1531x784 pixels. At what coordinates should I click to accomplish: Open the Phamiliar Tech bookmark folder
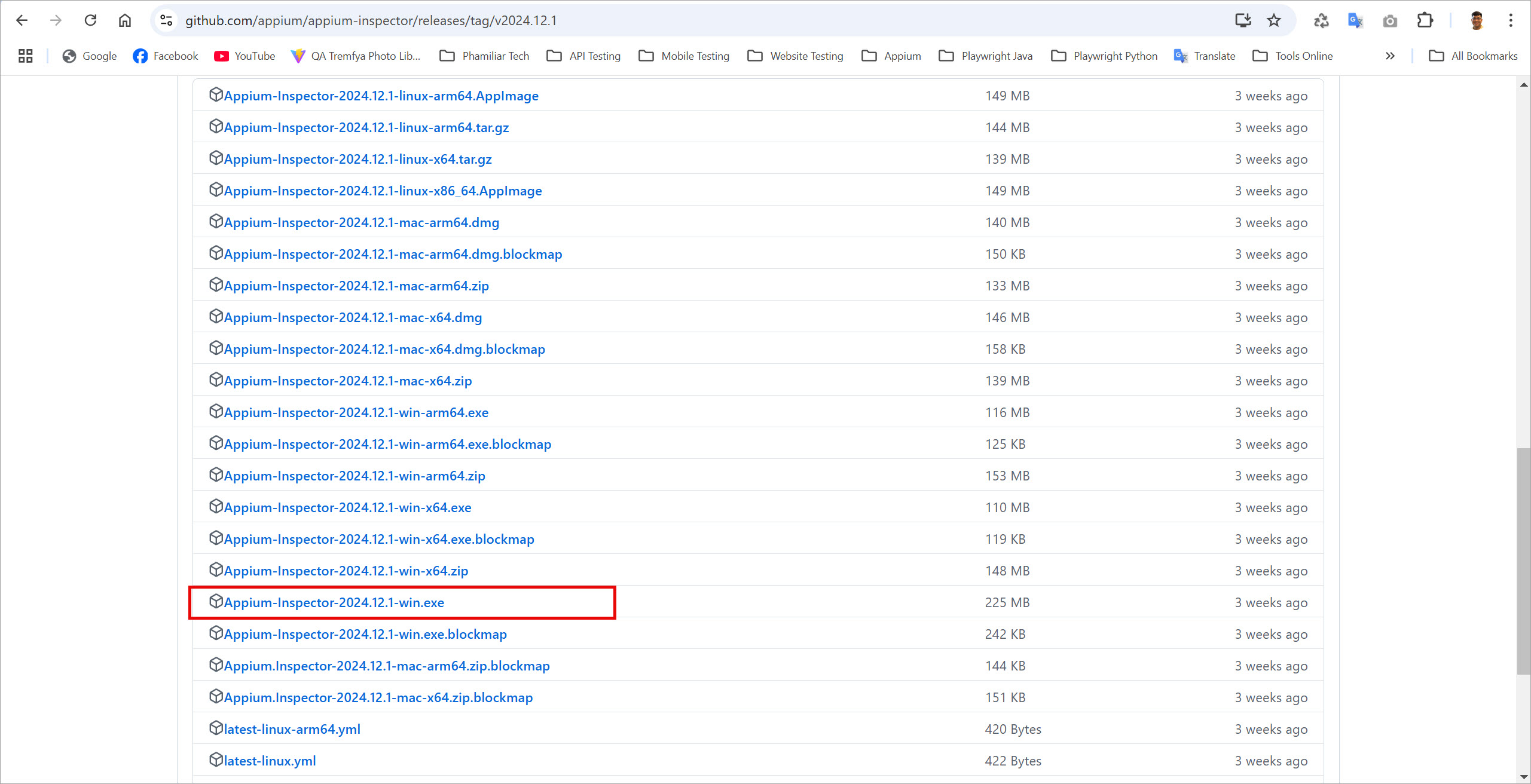pyautogui.click(x=484, y=56)
